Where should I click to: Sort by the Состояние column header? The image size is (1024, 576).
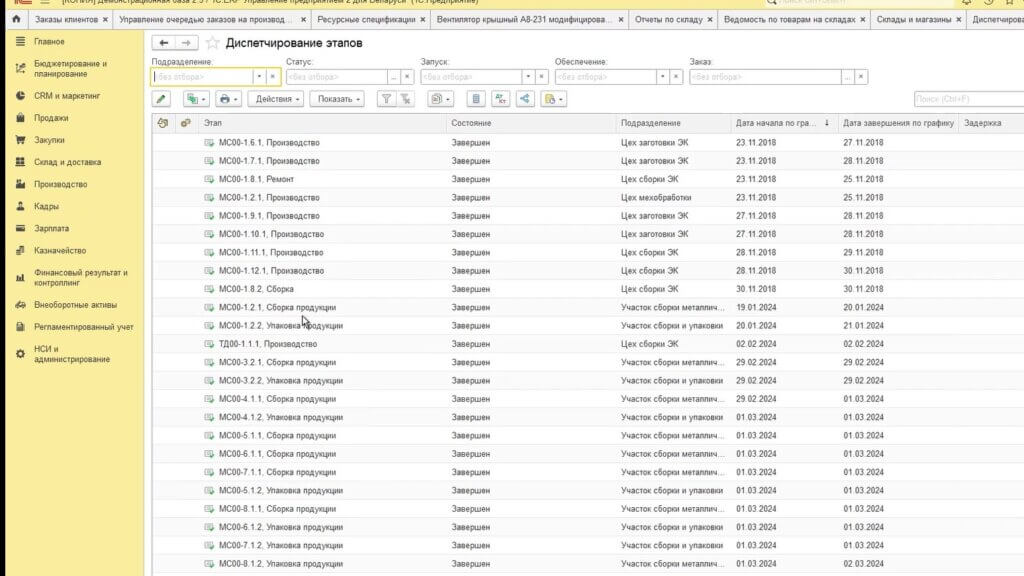tap(530, 123)
